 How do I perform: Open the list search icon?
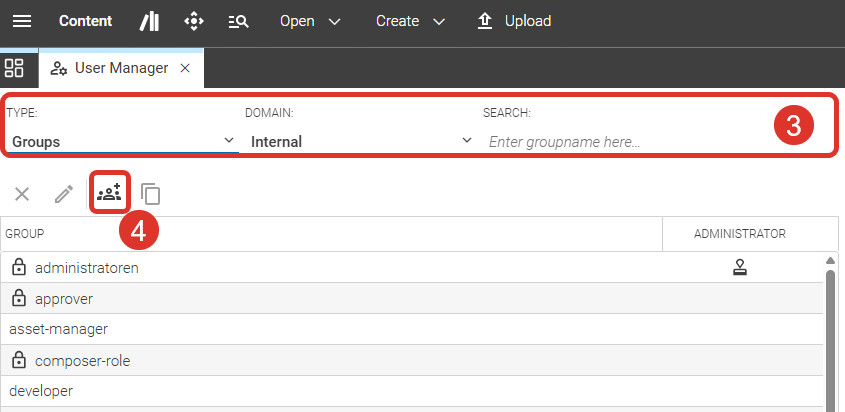238,21
